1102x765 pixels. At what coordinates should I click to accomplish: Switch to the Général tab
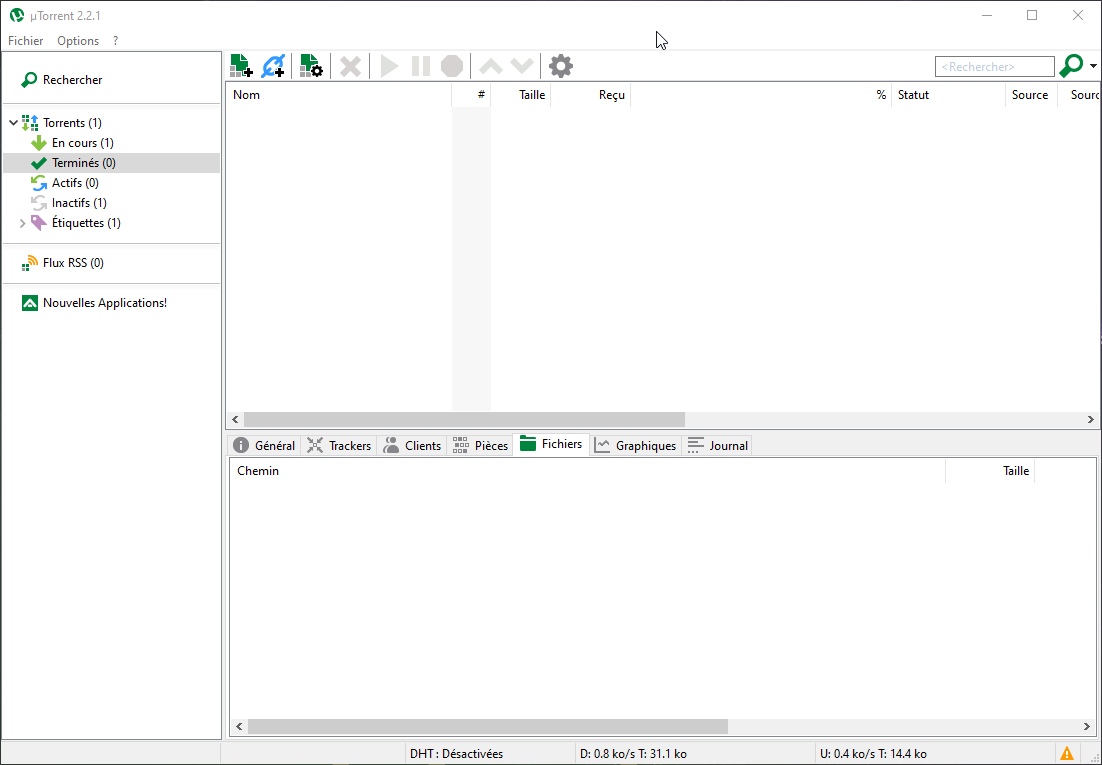click(x=264, y=445)
